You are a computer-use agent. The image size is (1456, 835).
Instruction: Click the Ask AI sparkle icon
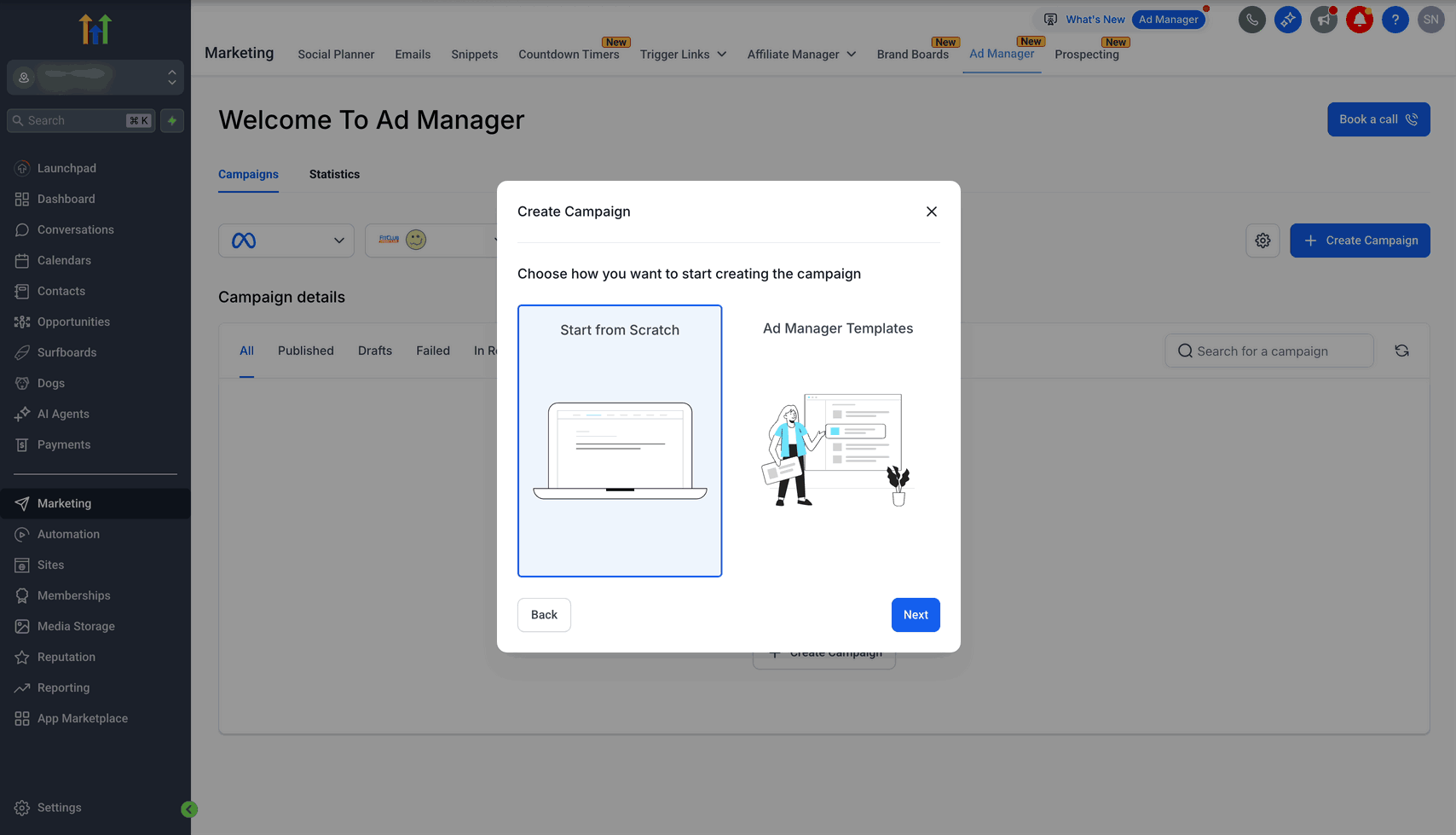click(1287, 20)
